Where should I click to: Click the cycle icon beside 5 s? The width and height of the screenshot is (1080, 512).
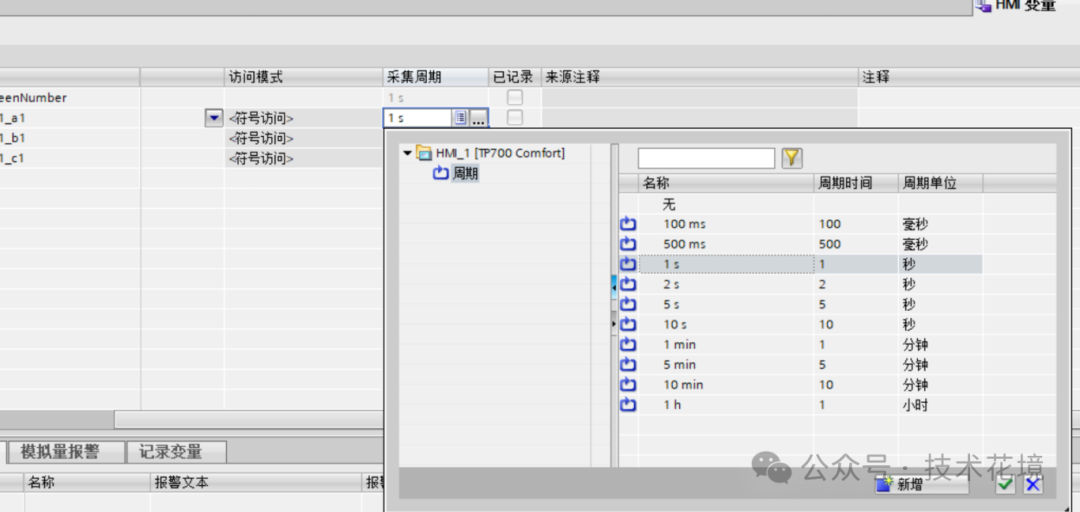(628, 304)
